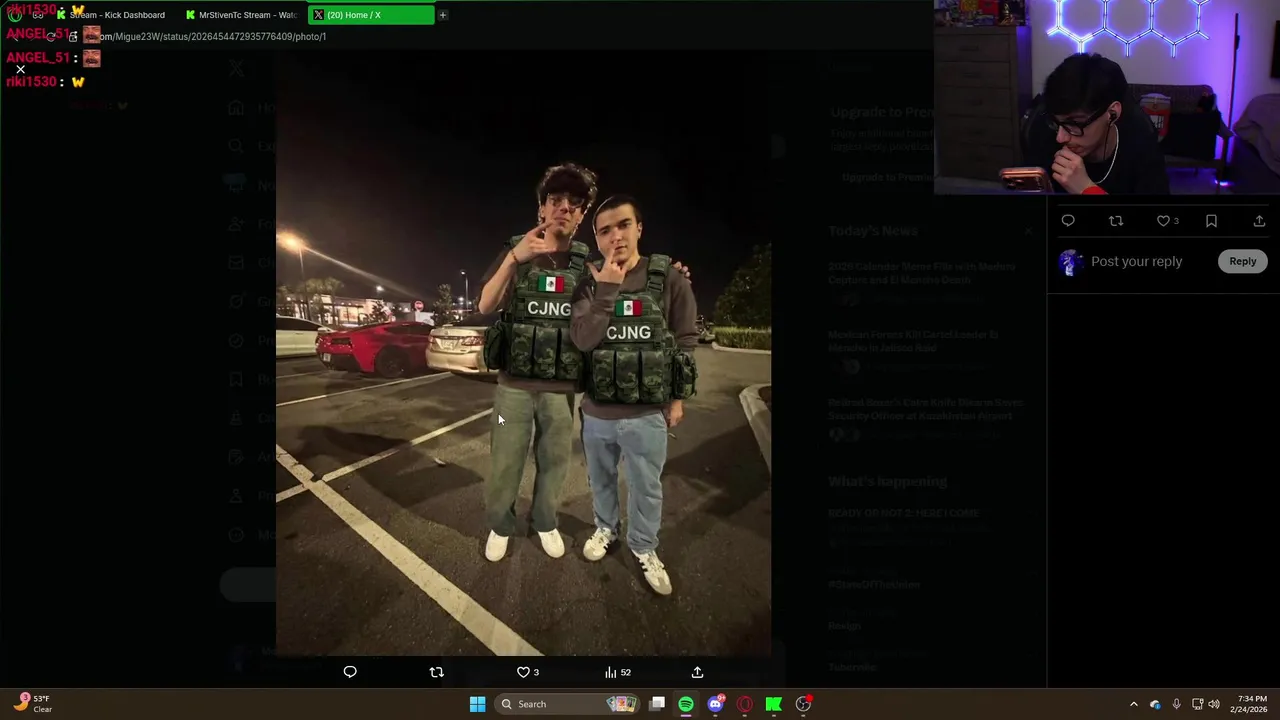Open view analytics showing 52
This screenshot has width=1280, height=720.
[617, 672]
